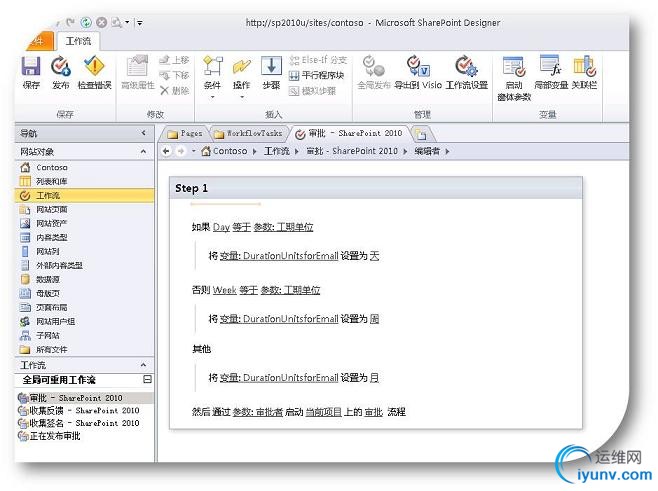This screenshot has height=491, width=658.
Task: Open 局部变量 local variables
Action: (x=551, y=72)
